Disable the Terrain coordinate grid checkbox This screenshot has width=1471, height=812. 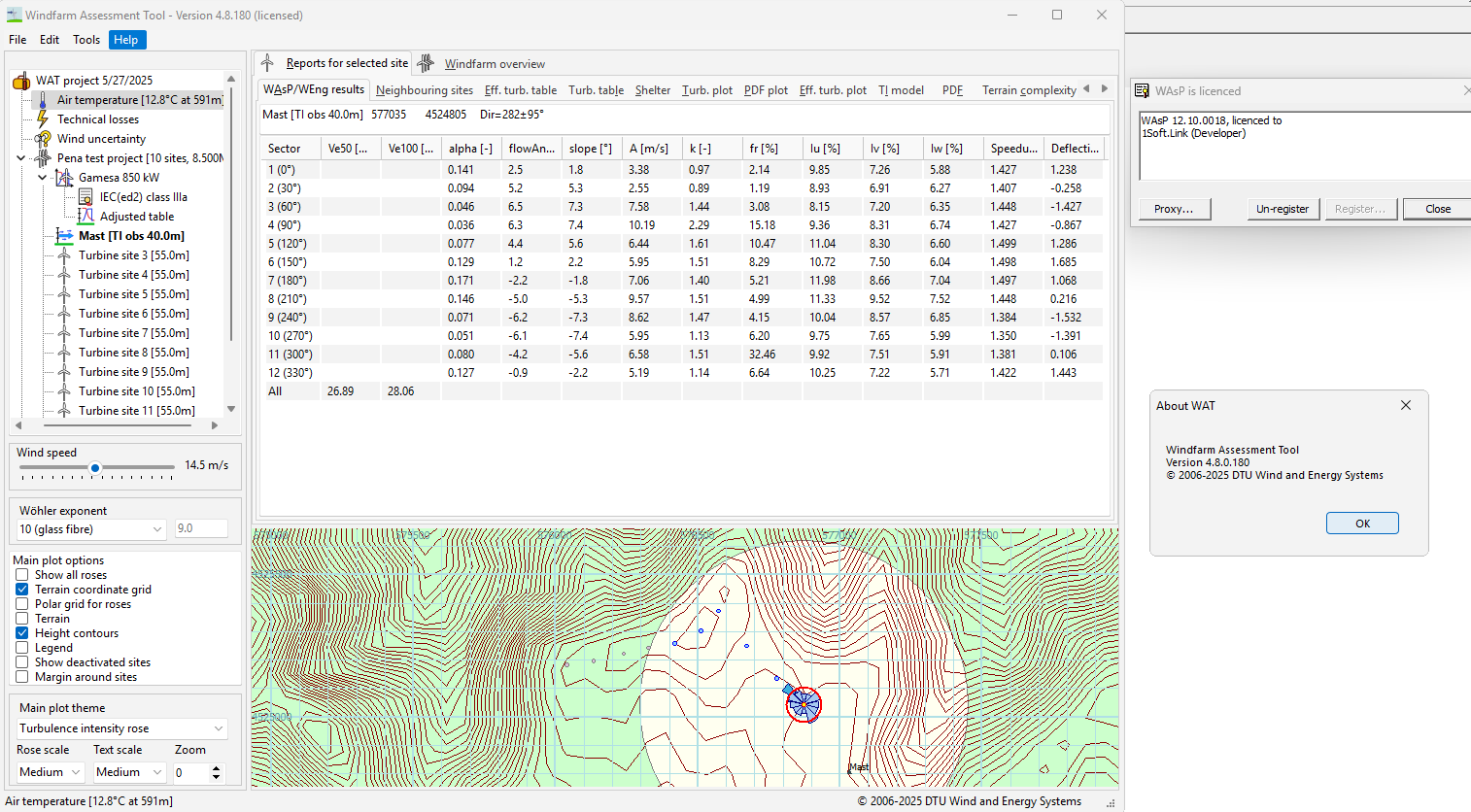[x=21, y=590]
